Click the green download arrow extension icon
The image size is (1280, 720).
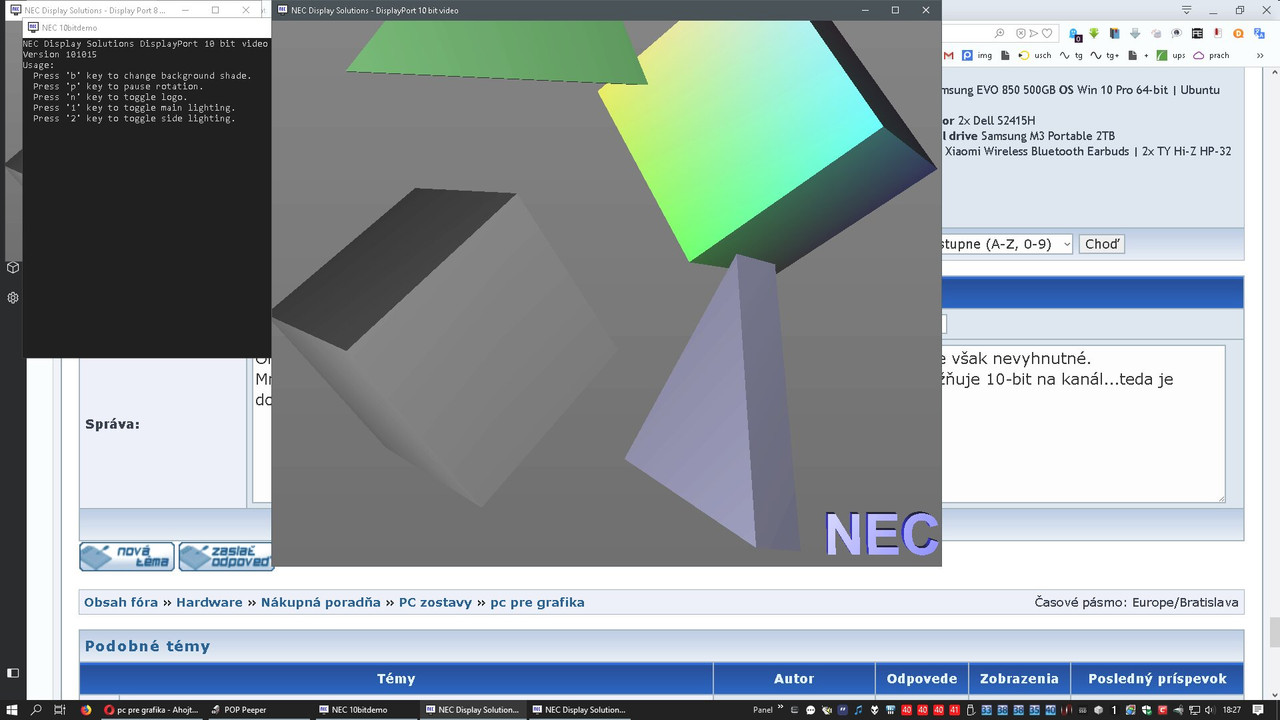click(1094, 33)
